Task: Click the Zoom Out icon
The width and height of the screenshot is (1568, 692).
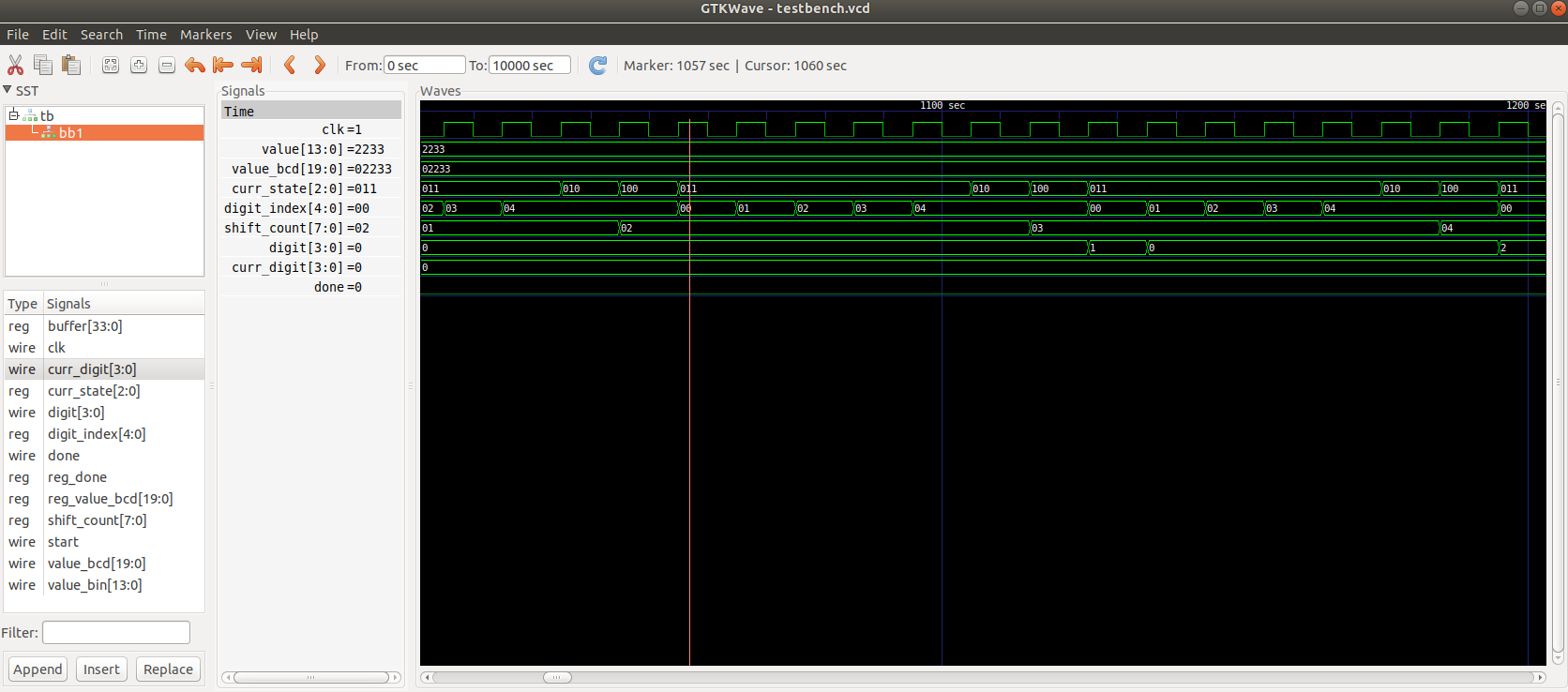Action: pyautogui.click(x=167, y=65)
